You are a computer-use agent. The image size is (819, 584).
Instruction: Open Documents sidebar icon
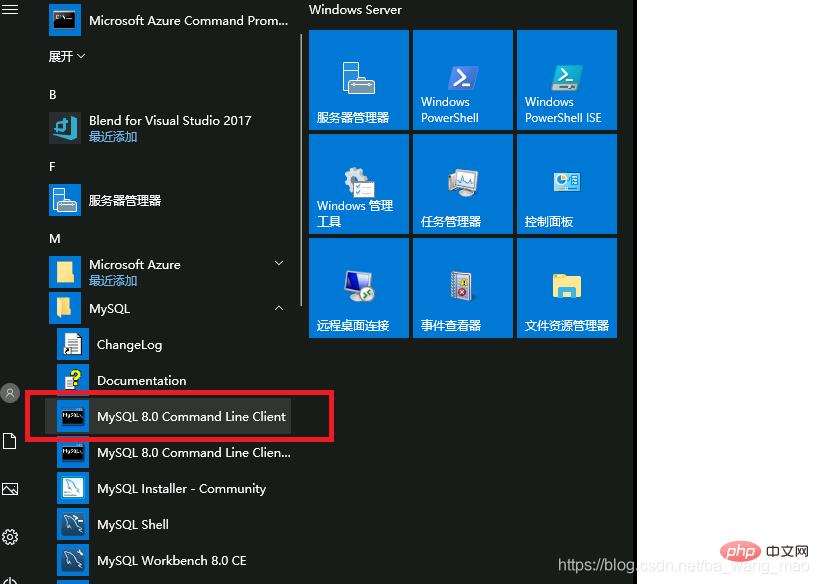(x=9, y=441)
